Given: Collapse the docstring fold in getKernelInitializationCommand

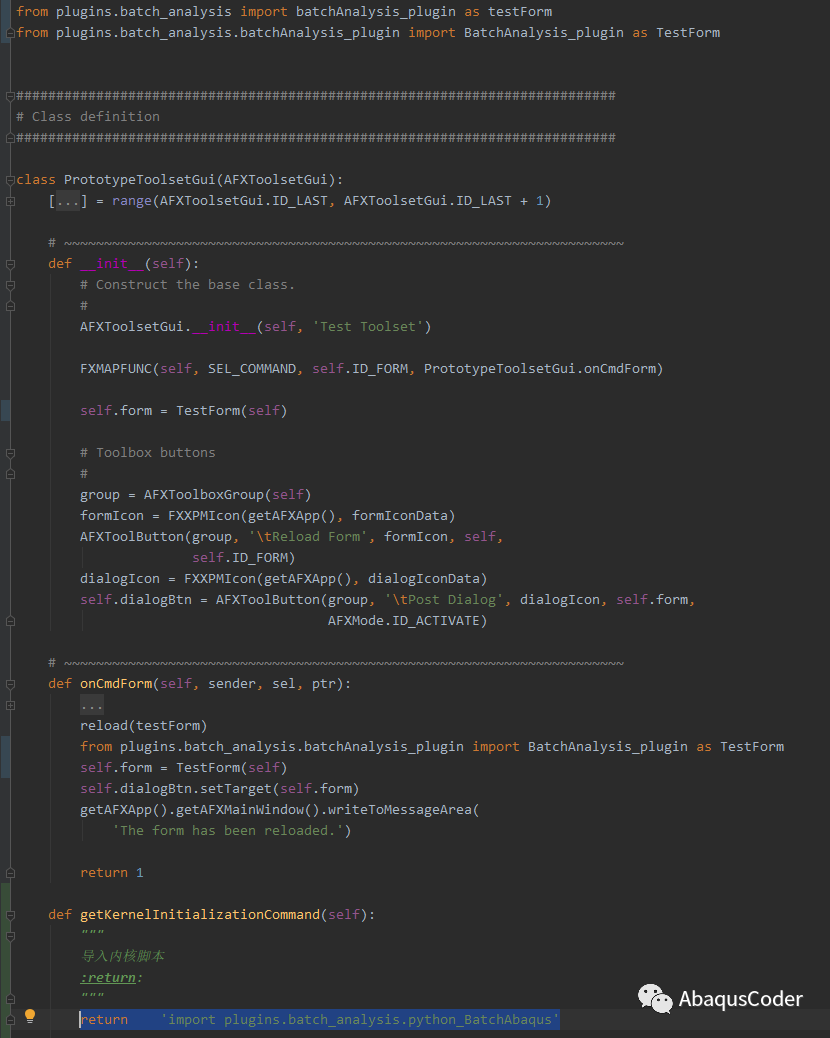Looking at the screenshot, I should [10, 936].
